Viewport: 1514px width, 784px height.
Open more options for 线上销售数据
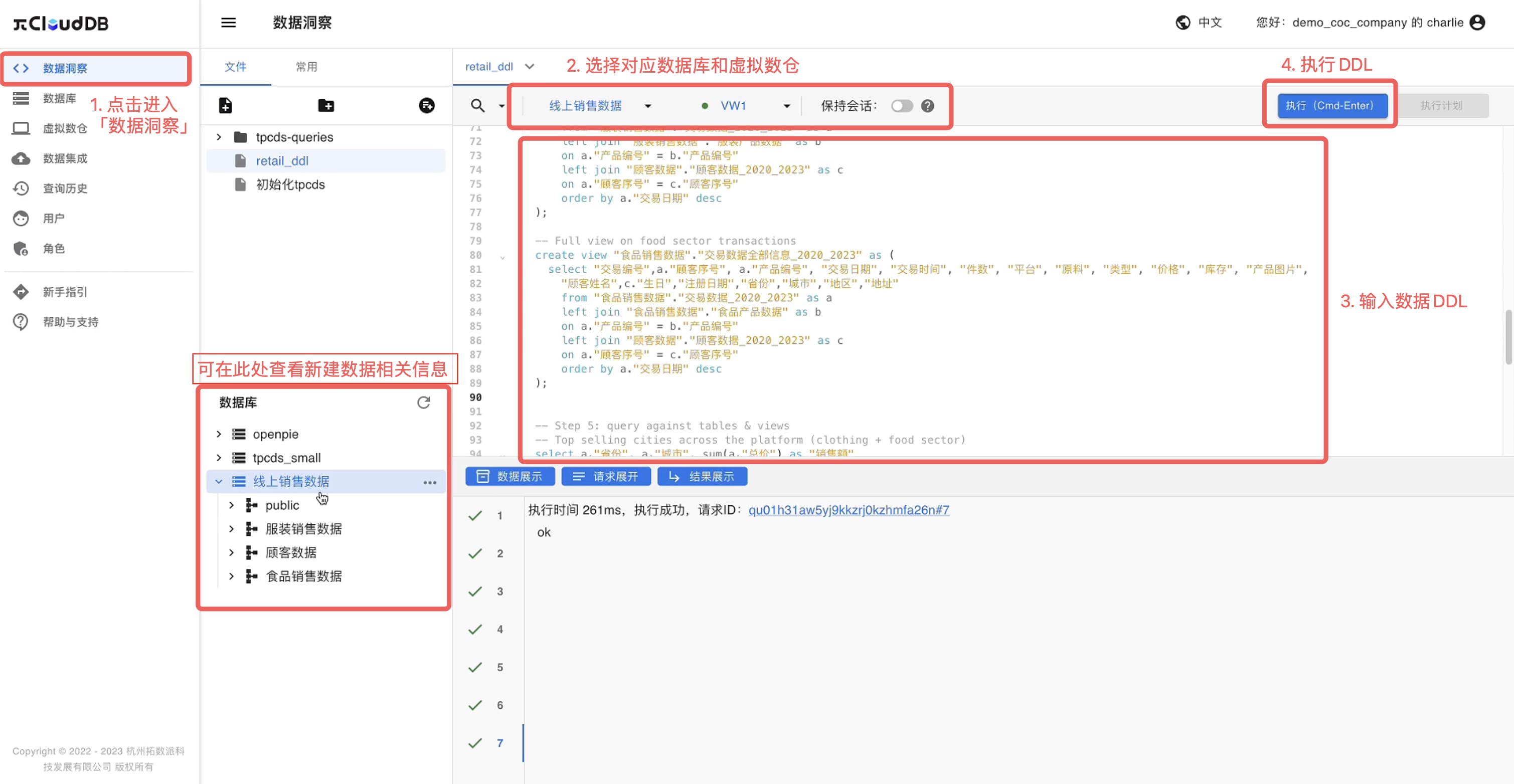pyautogui.click(x=430, y=482)
